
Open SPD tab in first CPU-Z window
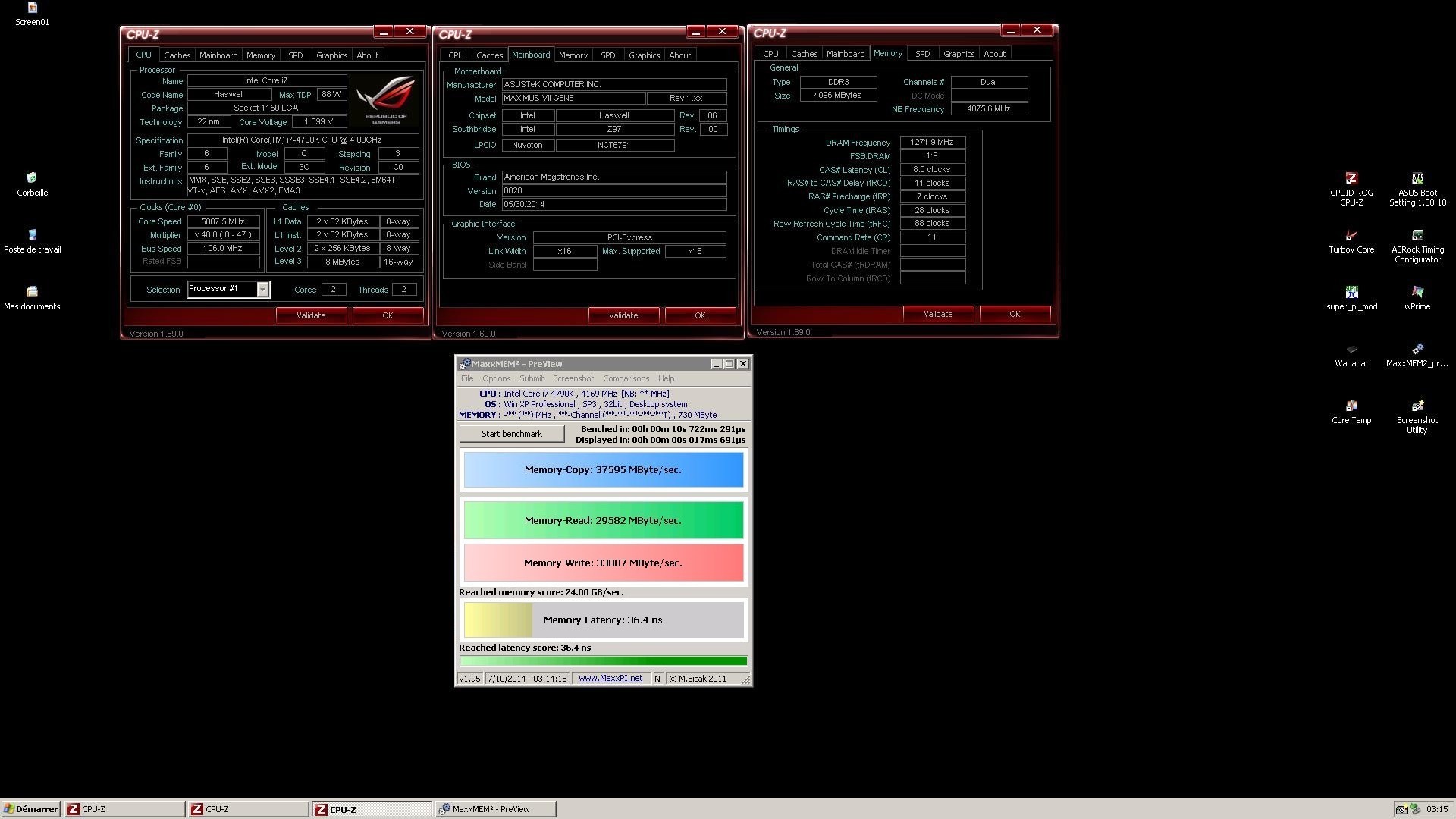pyautogui.click(x=295, y=55)
